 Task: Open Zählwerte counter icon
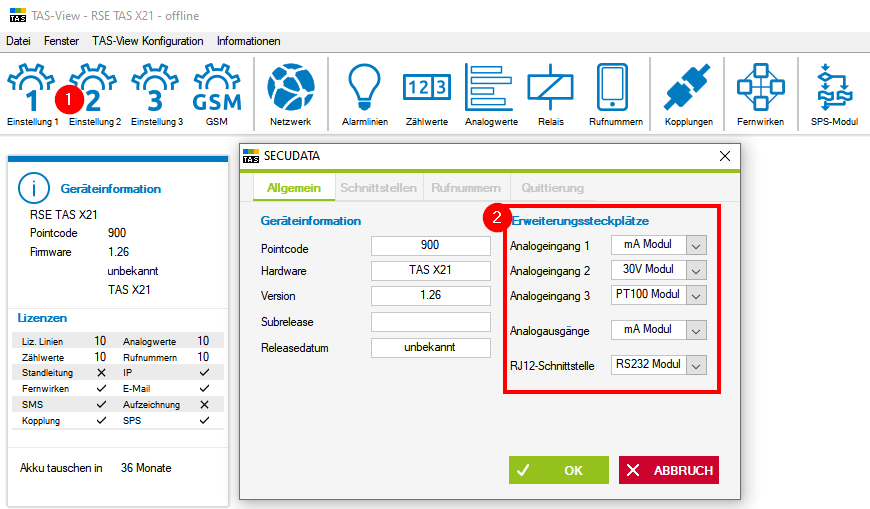(427, 87)
